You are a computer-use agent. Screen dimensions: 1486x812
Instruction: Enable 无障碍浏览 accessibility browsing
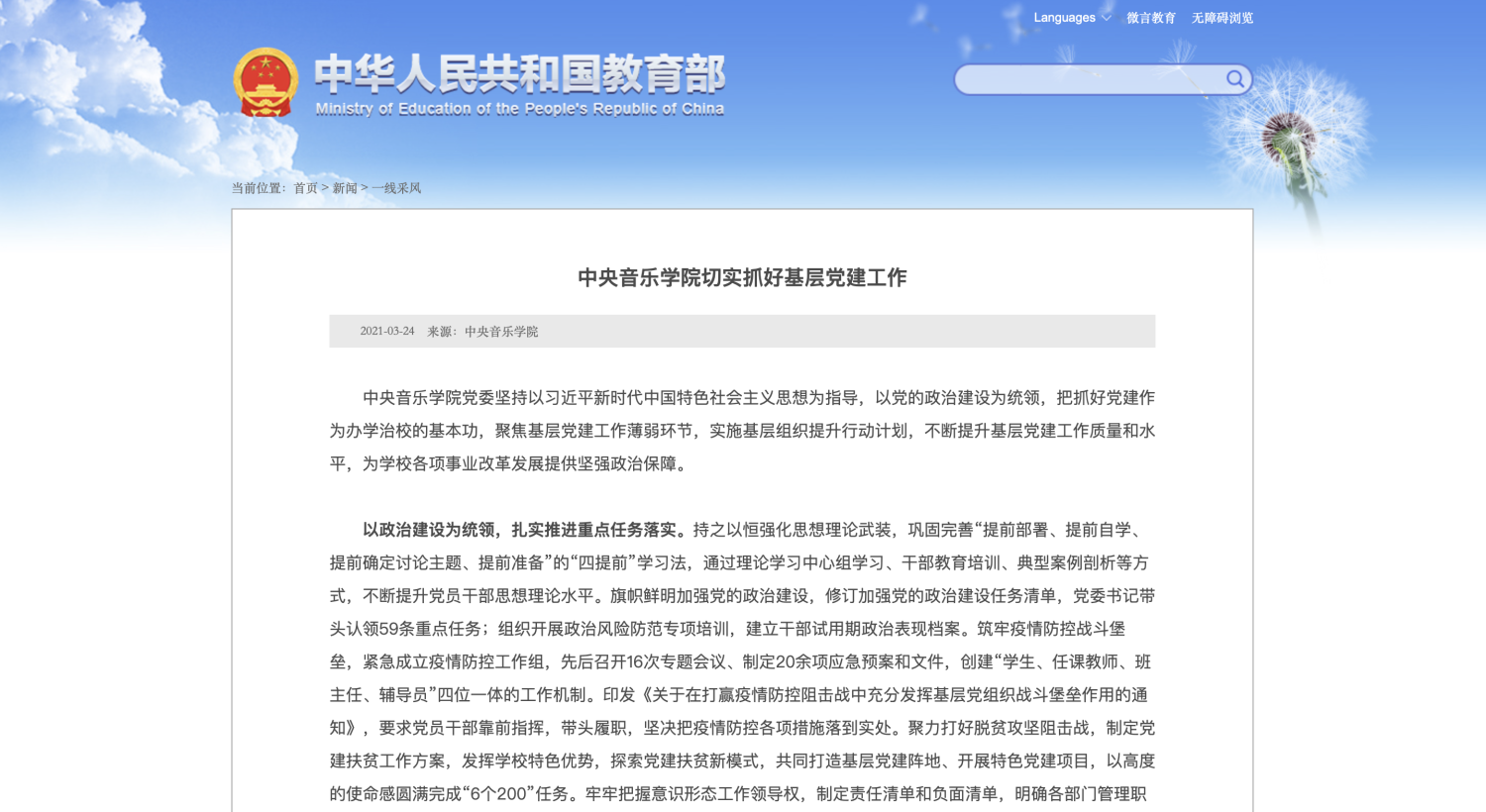(1221, 18)
